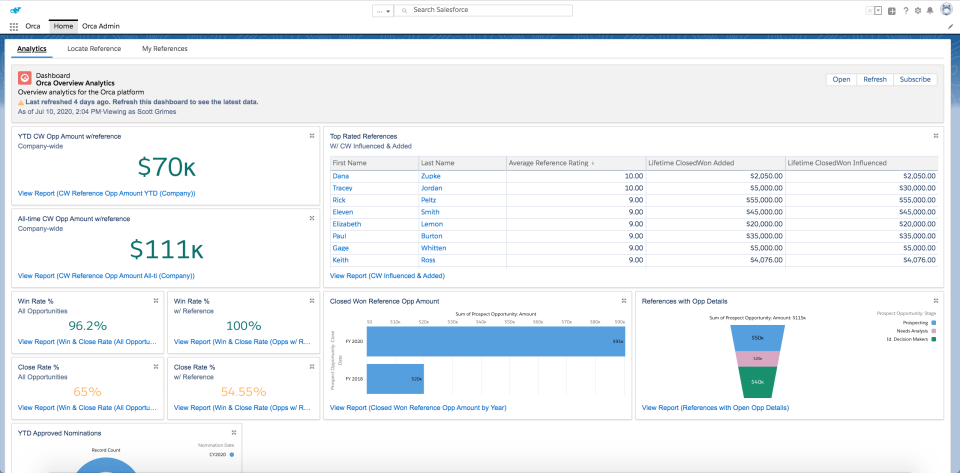Viewport: 960px width, 473px height.
Task: Click the $50k funnel segment
Action: click(757, 338)
